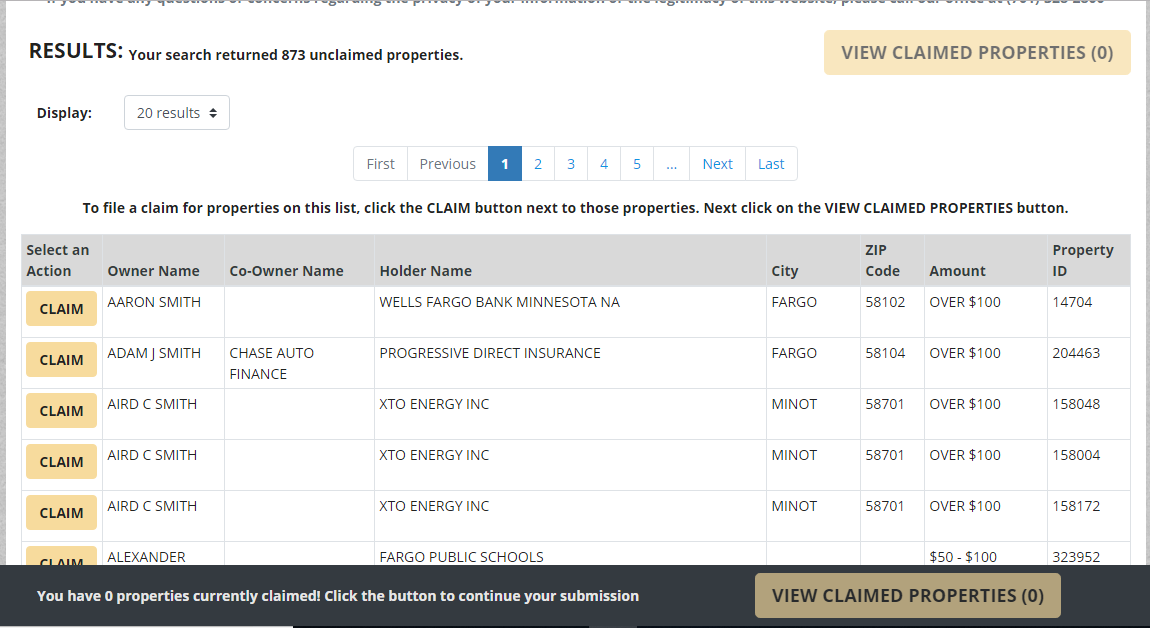
Task: Claim AIRD C SMITH property 158172
Action: pyautogui.click(x=60, y=512)
